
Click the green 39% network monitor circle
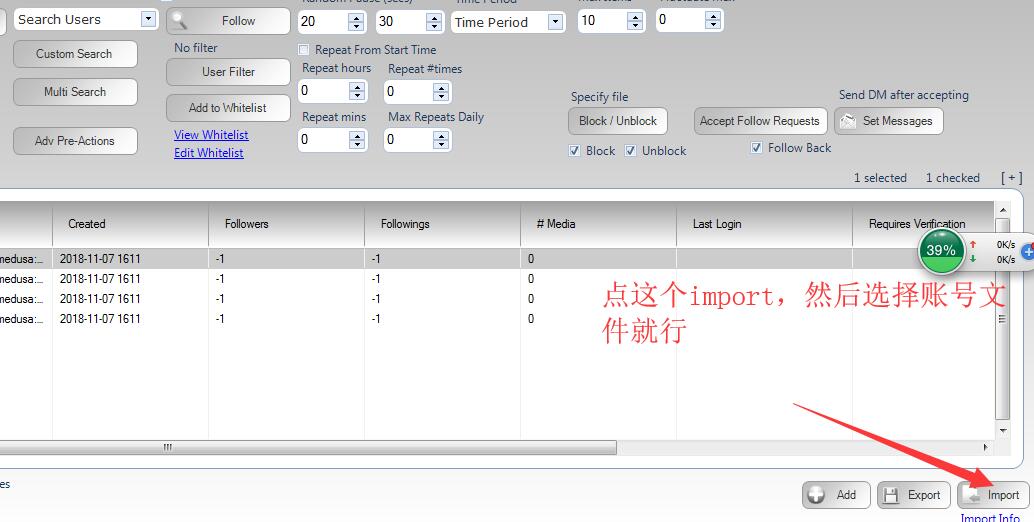coord(941,251)
